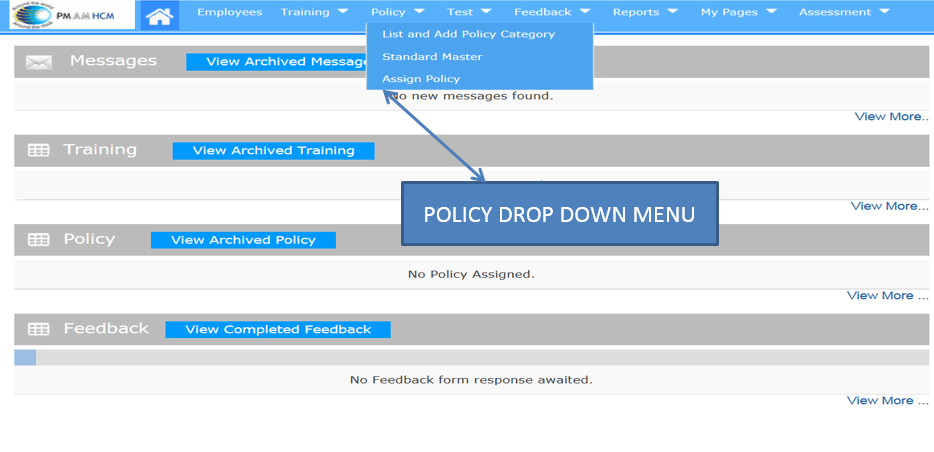Click the Feedback progress bar
This screenshot has height=452, width=934.
[471, 357]
